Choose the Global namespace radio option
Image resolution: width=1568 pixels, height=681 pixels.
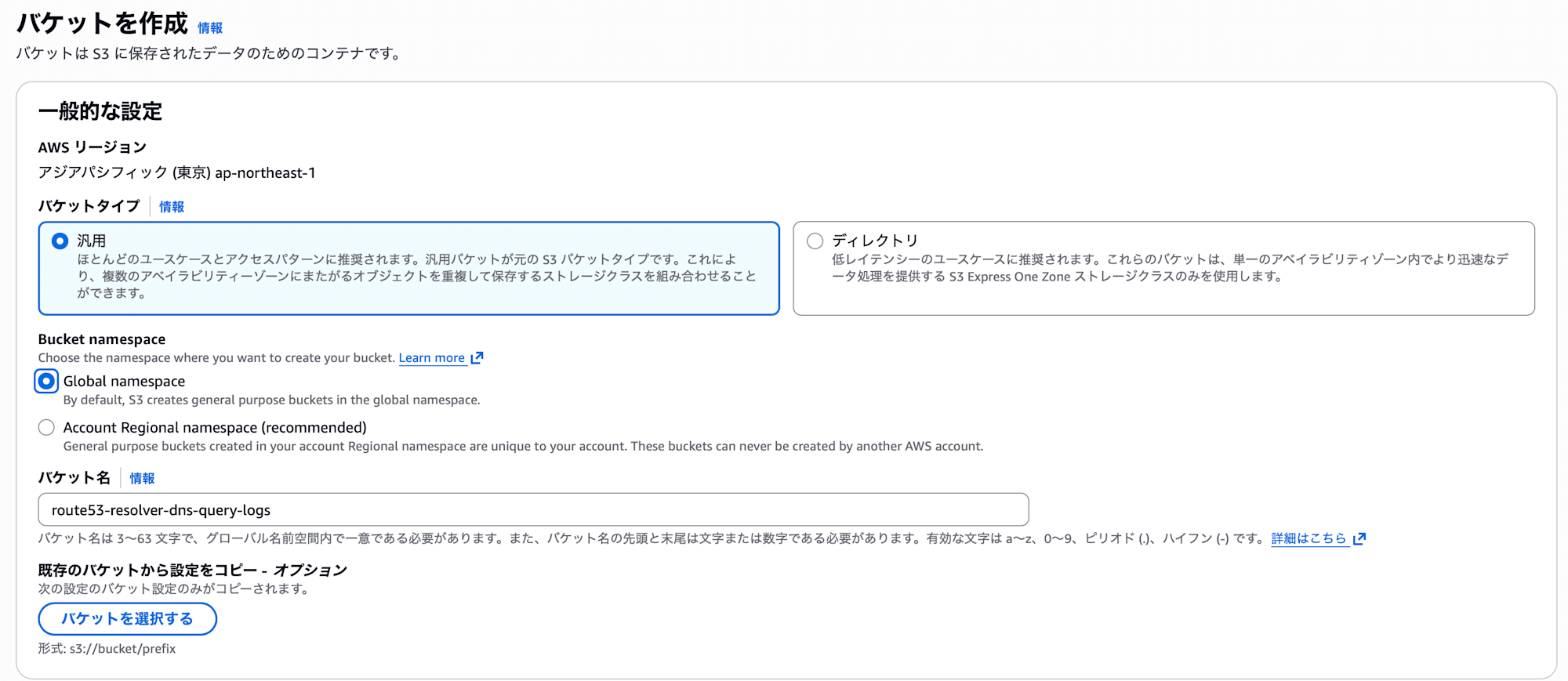click(46, 381)
